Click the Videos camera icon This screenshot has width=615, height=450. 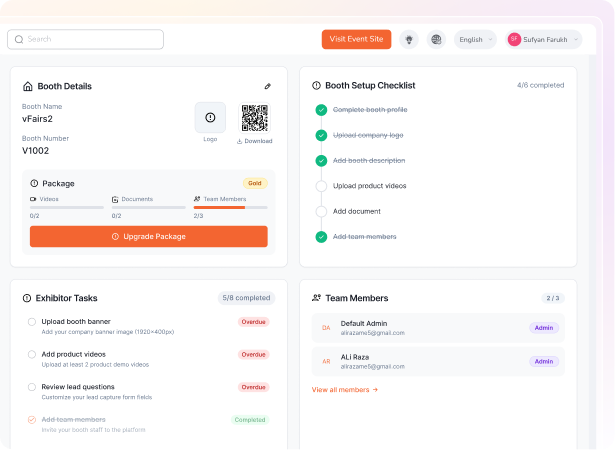(33, 199)
